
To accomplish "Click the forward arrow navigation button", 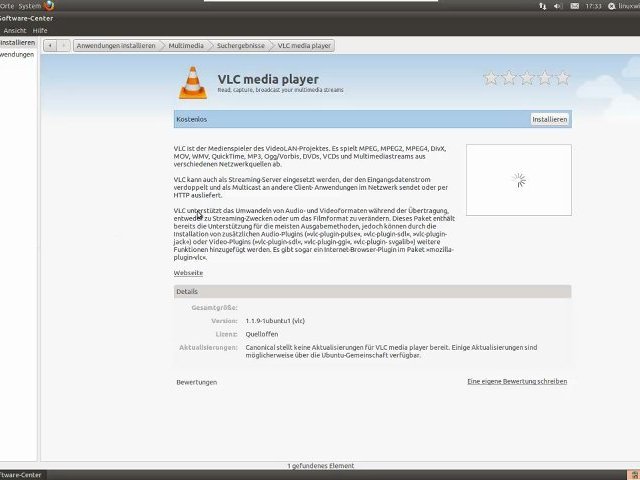I will [x=64, y=45].
